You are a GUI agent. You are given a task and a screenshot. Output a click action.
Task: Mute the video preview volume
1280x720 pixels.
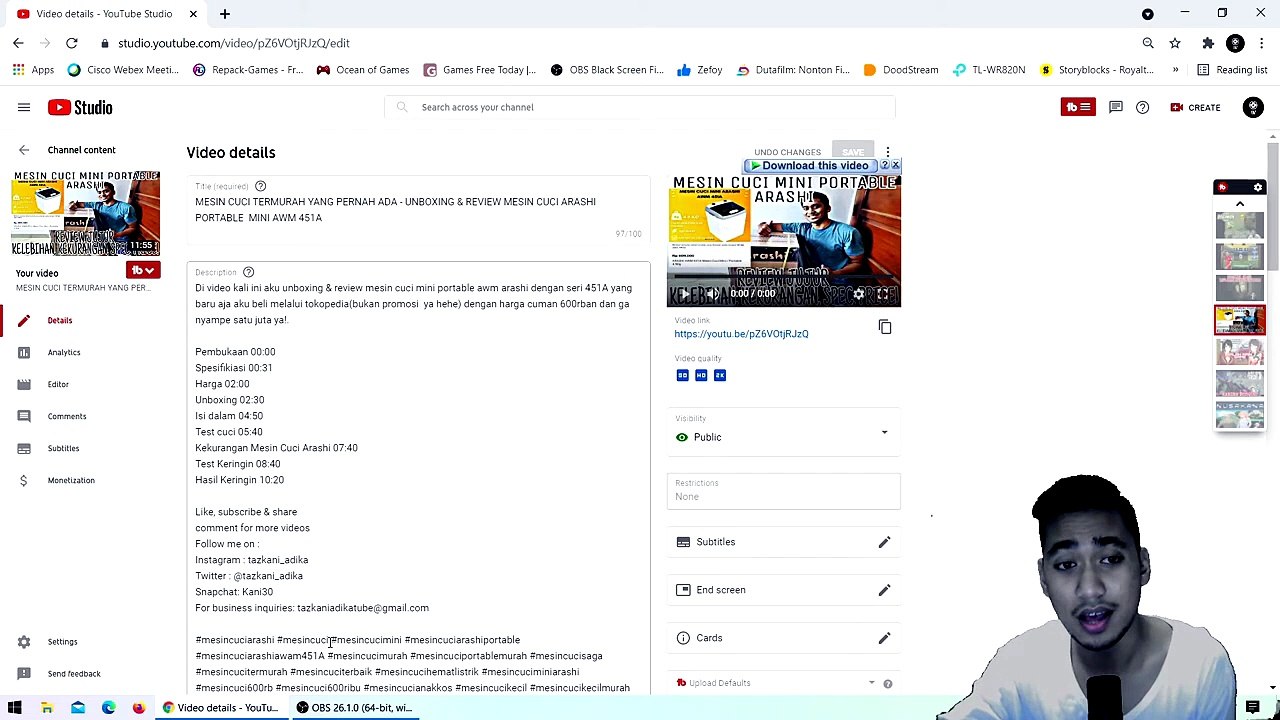point(711,294)
